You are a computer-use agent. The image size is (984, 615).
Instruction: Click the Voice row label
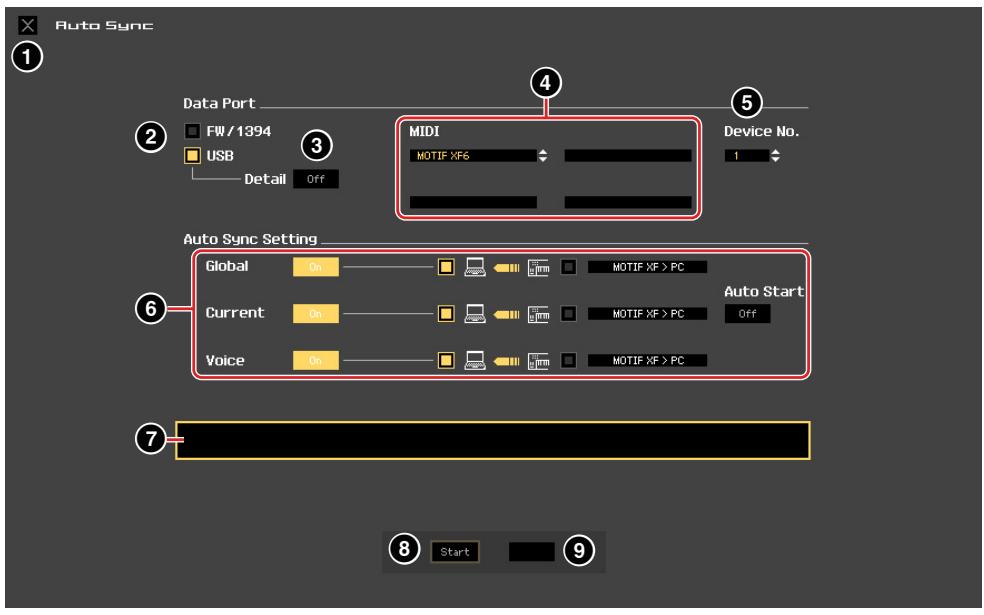[x=225, y=360]
